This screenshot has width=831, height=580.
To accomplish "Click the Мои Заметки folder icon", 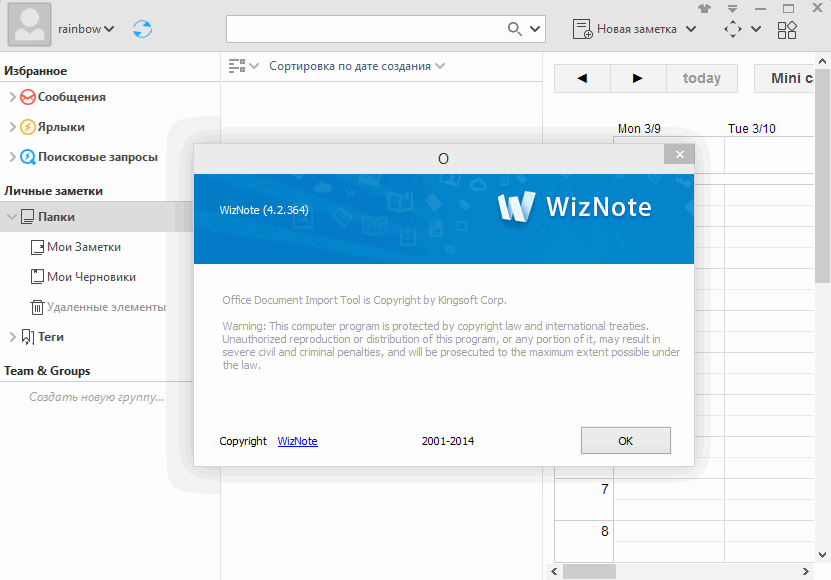I will coord(37,247).
